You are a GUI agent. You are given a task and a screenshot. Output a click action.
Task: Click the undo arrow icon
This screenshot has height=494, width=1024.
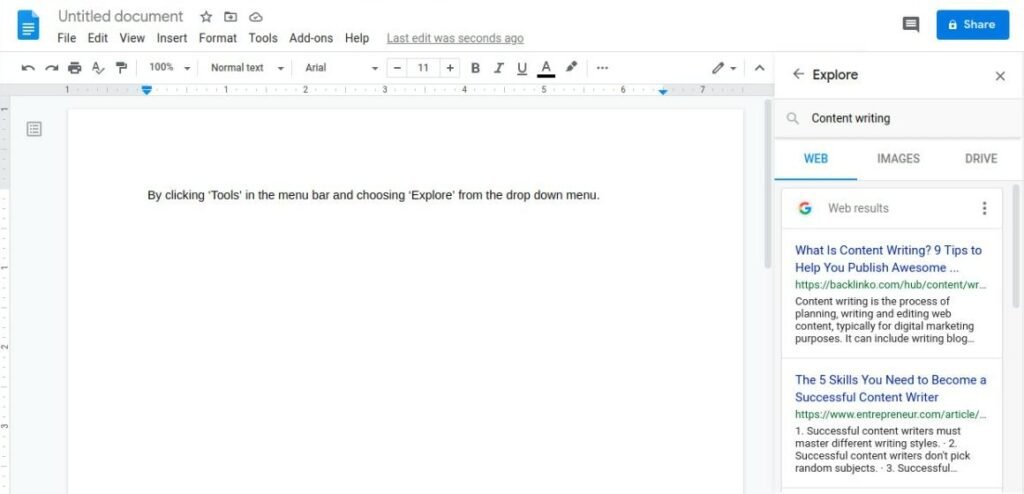pos(28,68)
